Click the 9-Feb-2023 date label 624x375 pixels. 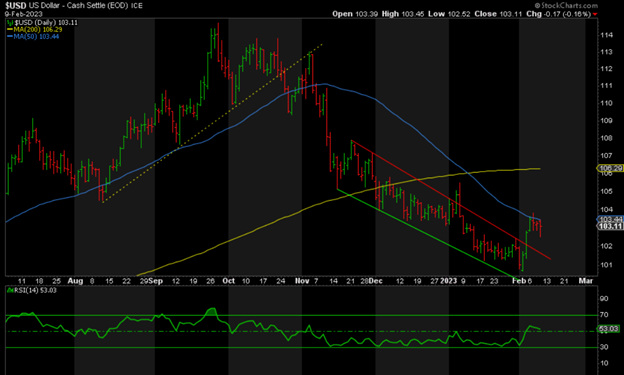coord(24,14)
